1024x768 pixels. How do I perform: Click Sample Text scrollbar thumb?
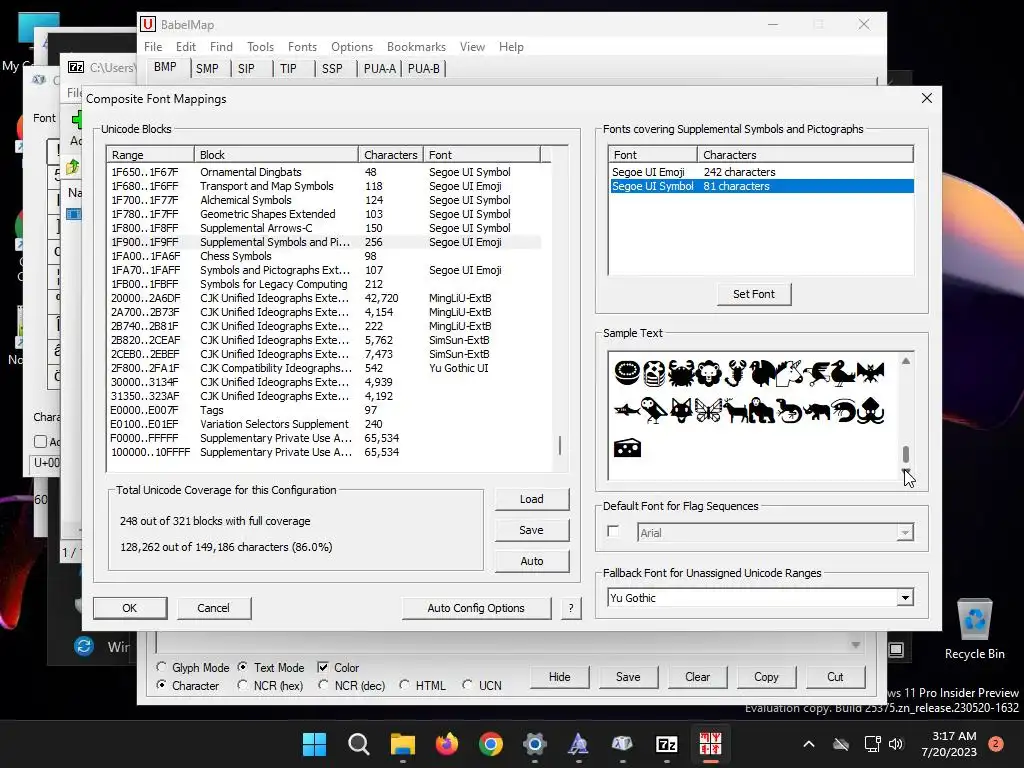click(906, 454)
